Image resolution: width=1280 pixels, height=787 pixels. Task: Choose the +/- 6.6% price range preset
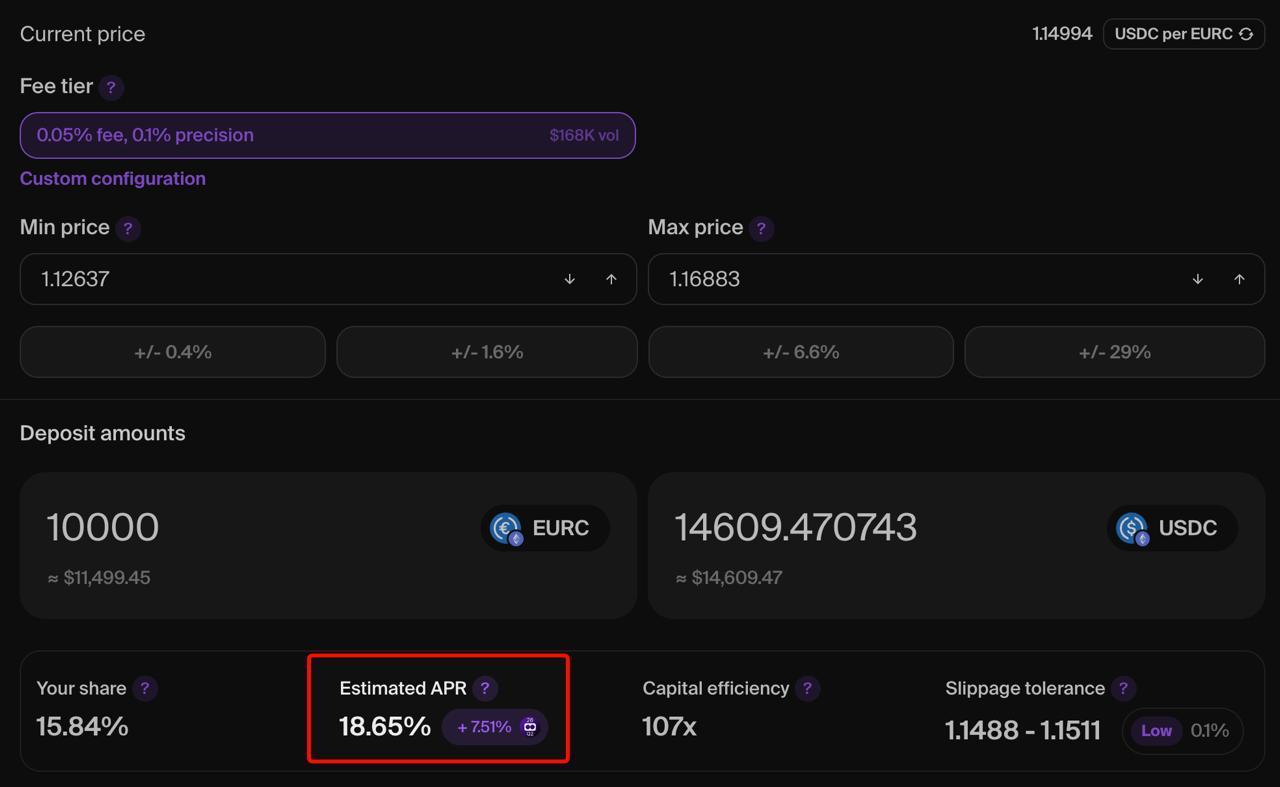(800, 352)
